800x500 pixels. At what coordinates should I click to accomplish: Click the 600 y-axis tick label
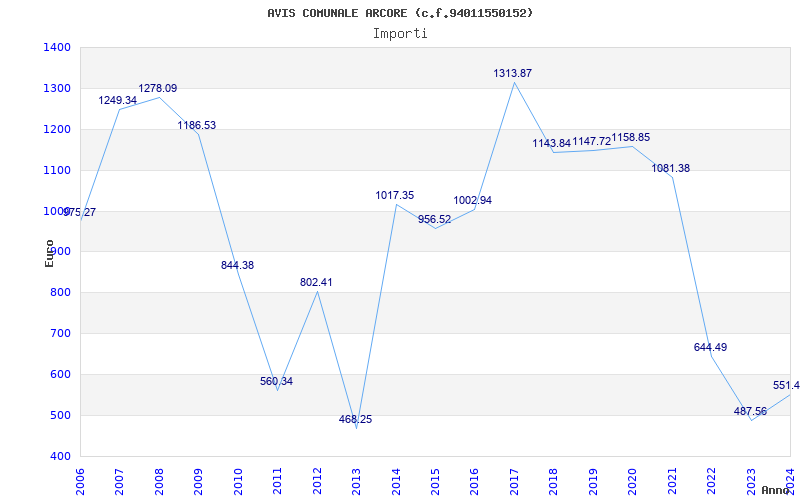(60, 374)
